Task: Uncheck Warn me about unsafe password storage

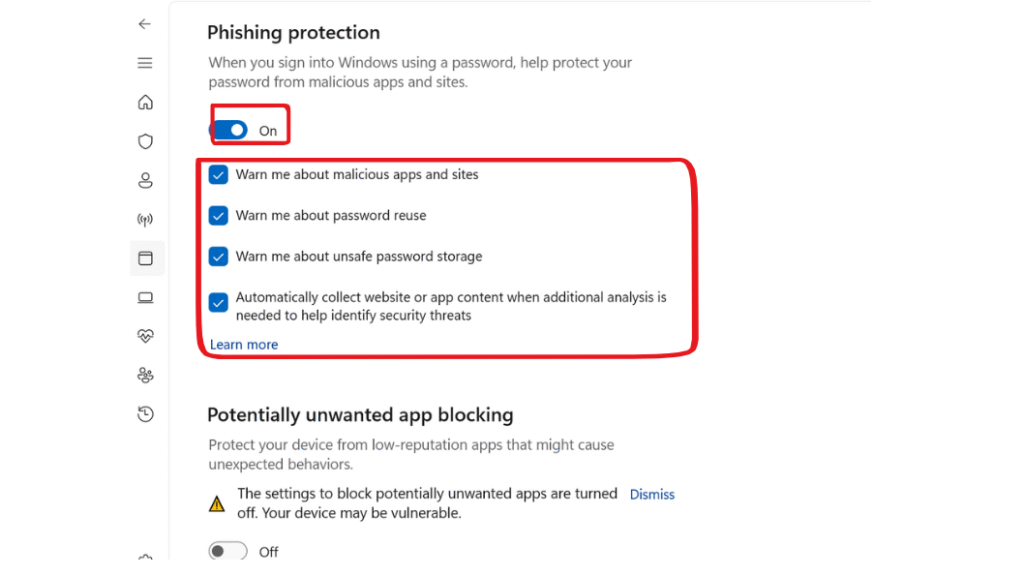Action: click(x=218, y=257)
